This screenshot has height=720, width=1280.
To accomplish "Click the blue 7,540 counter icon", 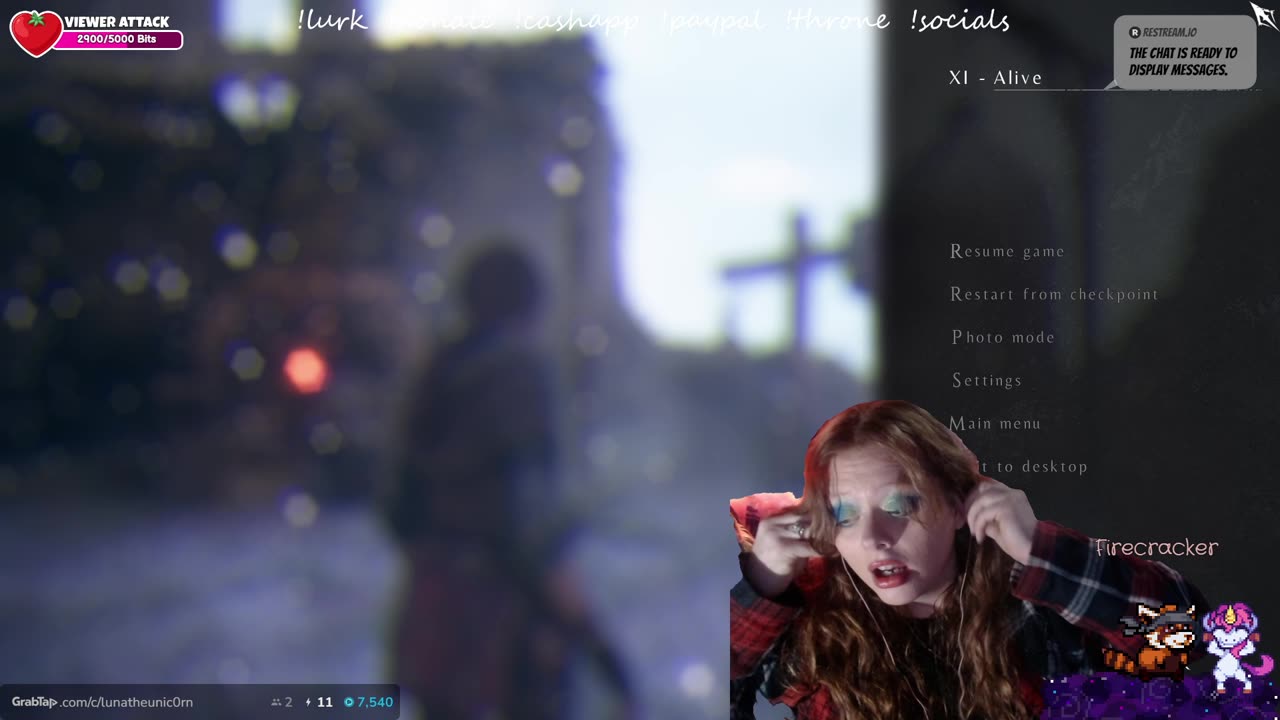I will pos(349,702).
